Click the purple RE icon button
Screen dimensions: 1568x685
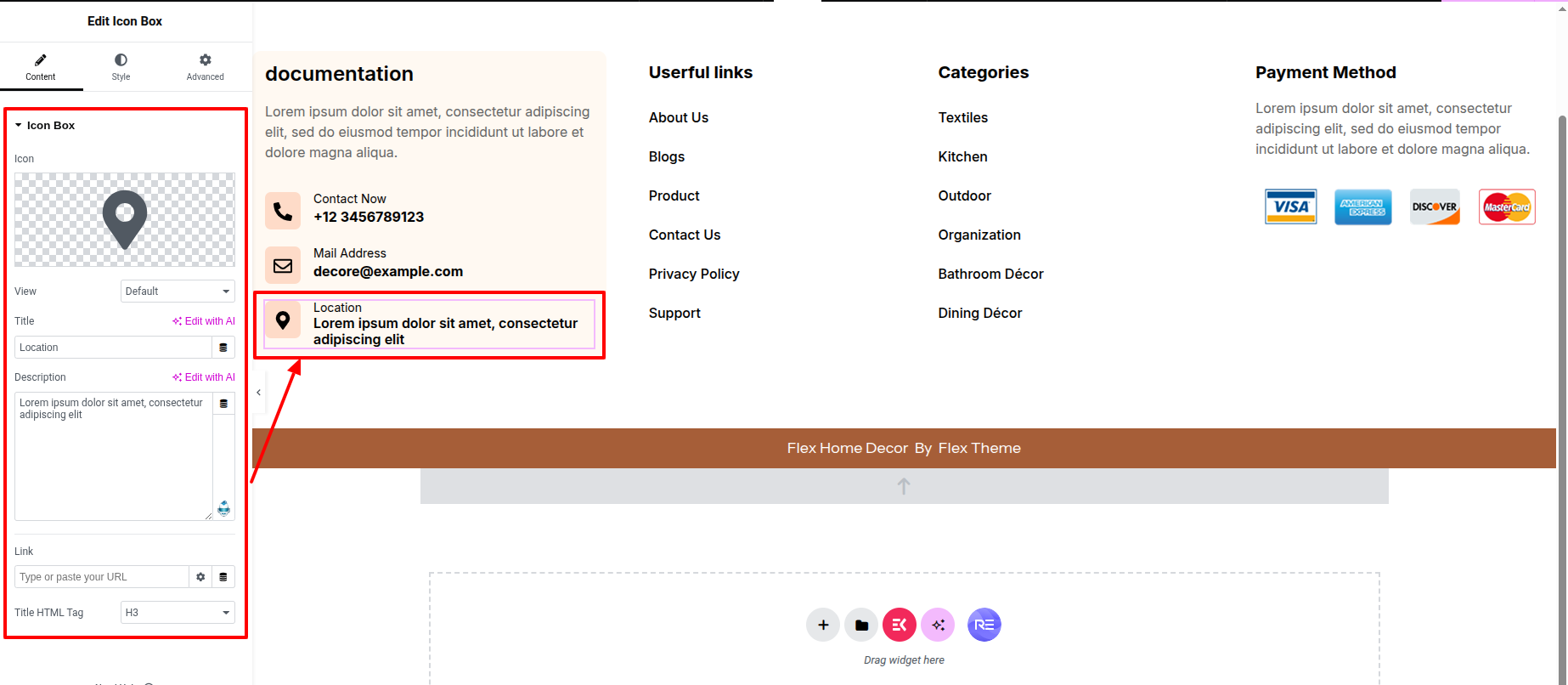(984, 626)
